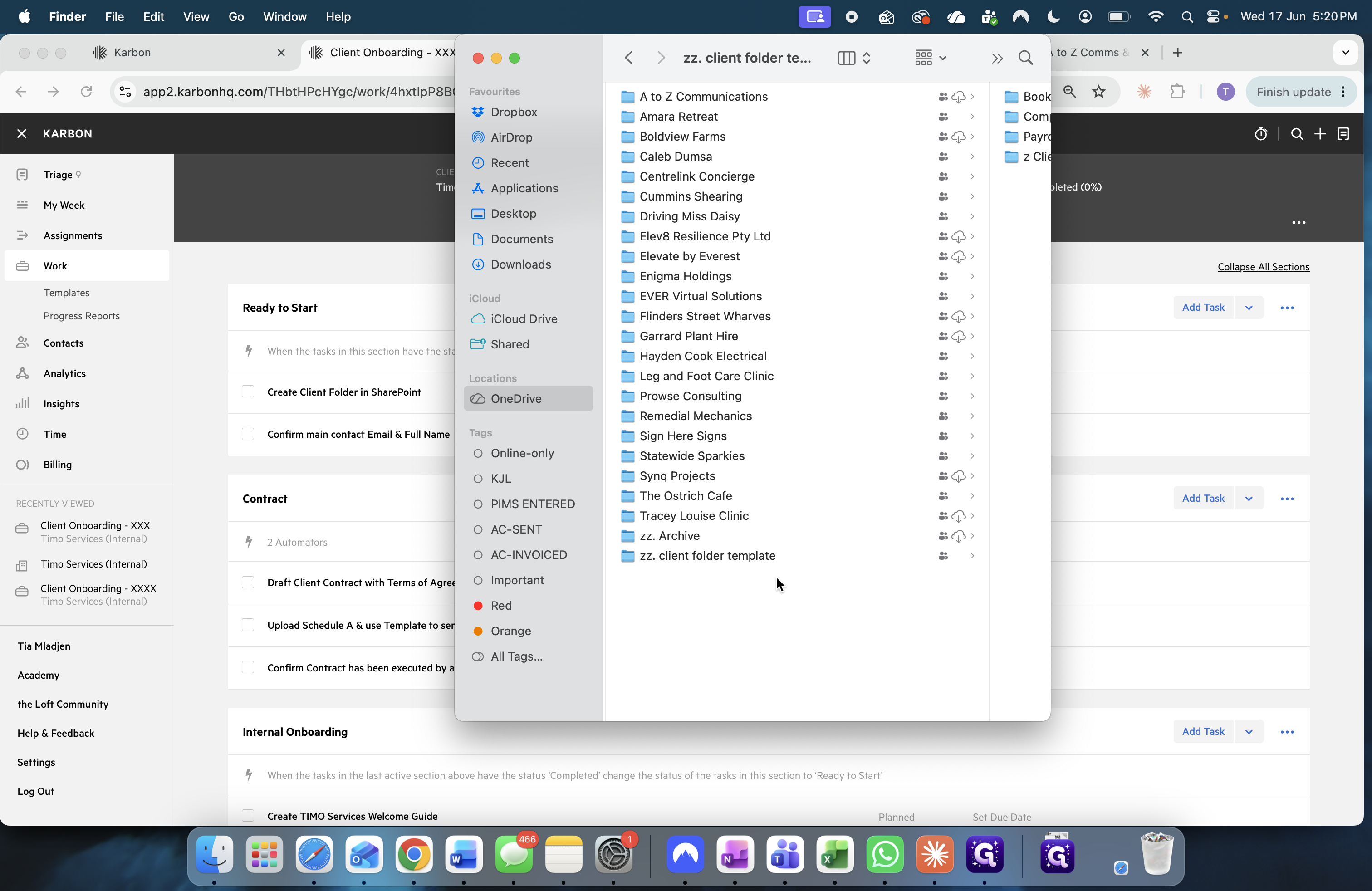Open Triage in Karbon sidebar
1372x891 pixels.
[x=87, y=175]
